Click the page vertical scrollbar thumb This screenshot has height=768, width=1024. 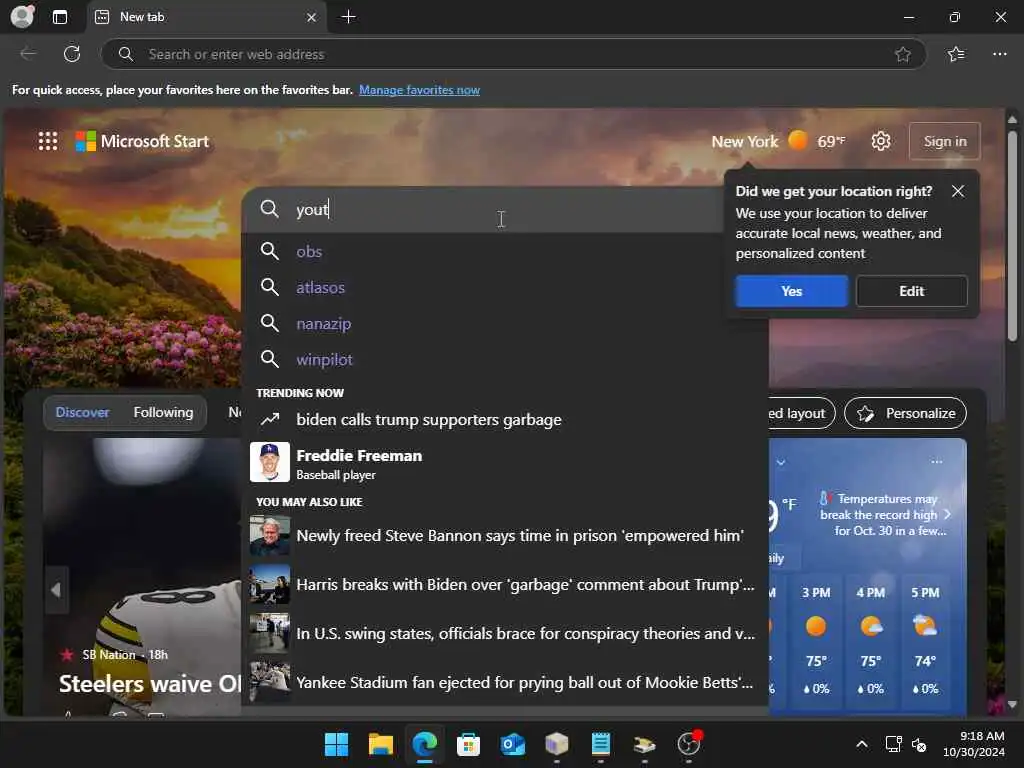(x=1012, y=236)
